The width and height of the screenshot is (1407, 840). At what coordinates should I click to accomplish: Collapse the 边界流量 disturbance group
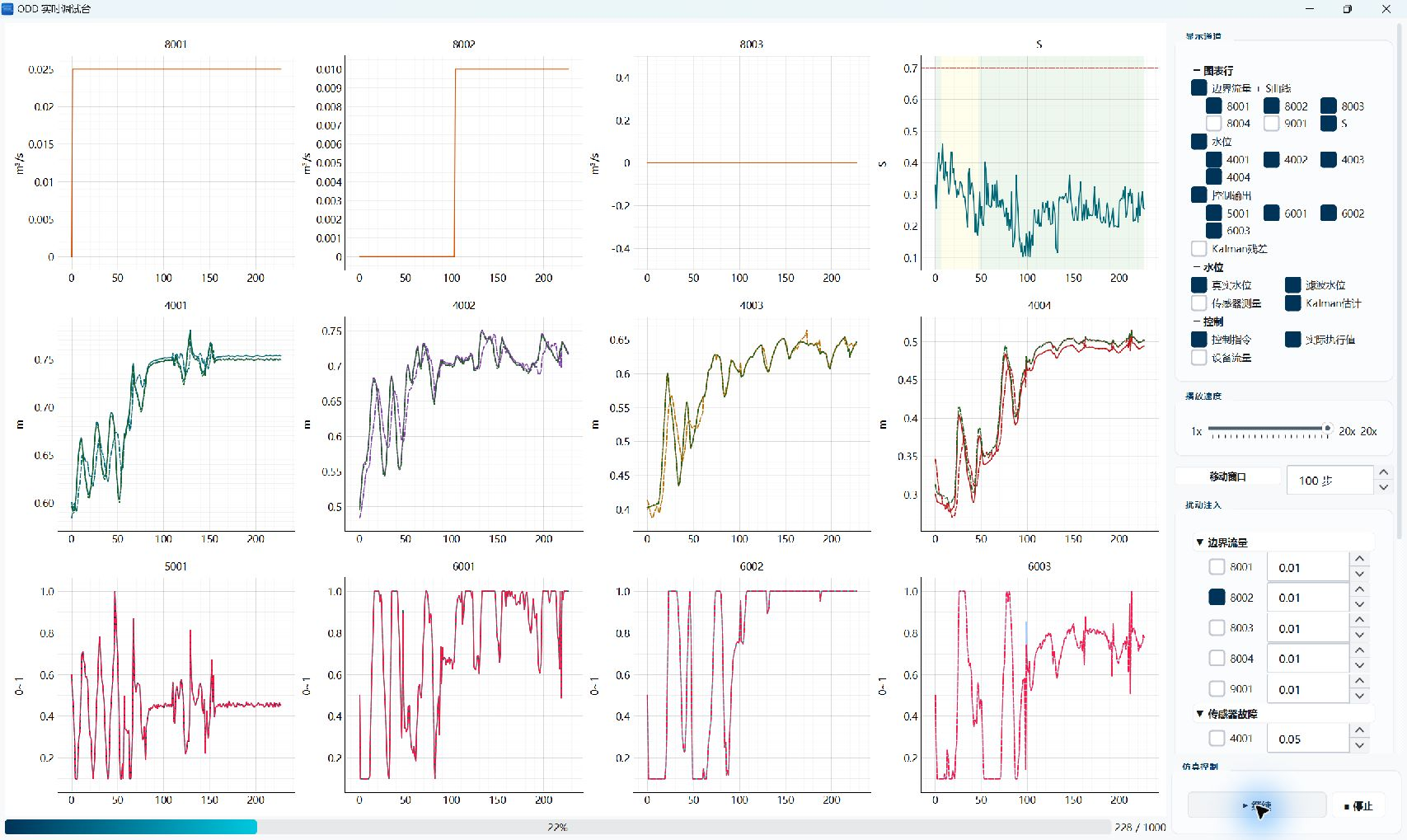1199,542
